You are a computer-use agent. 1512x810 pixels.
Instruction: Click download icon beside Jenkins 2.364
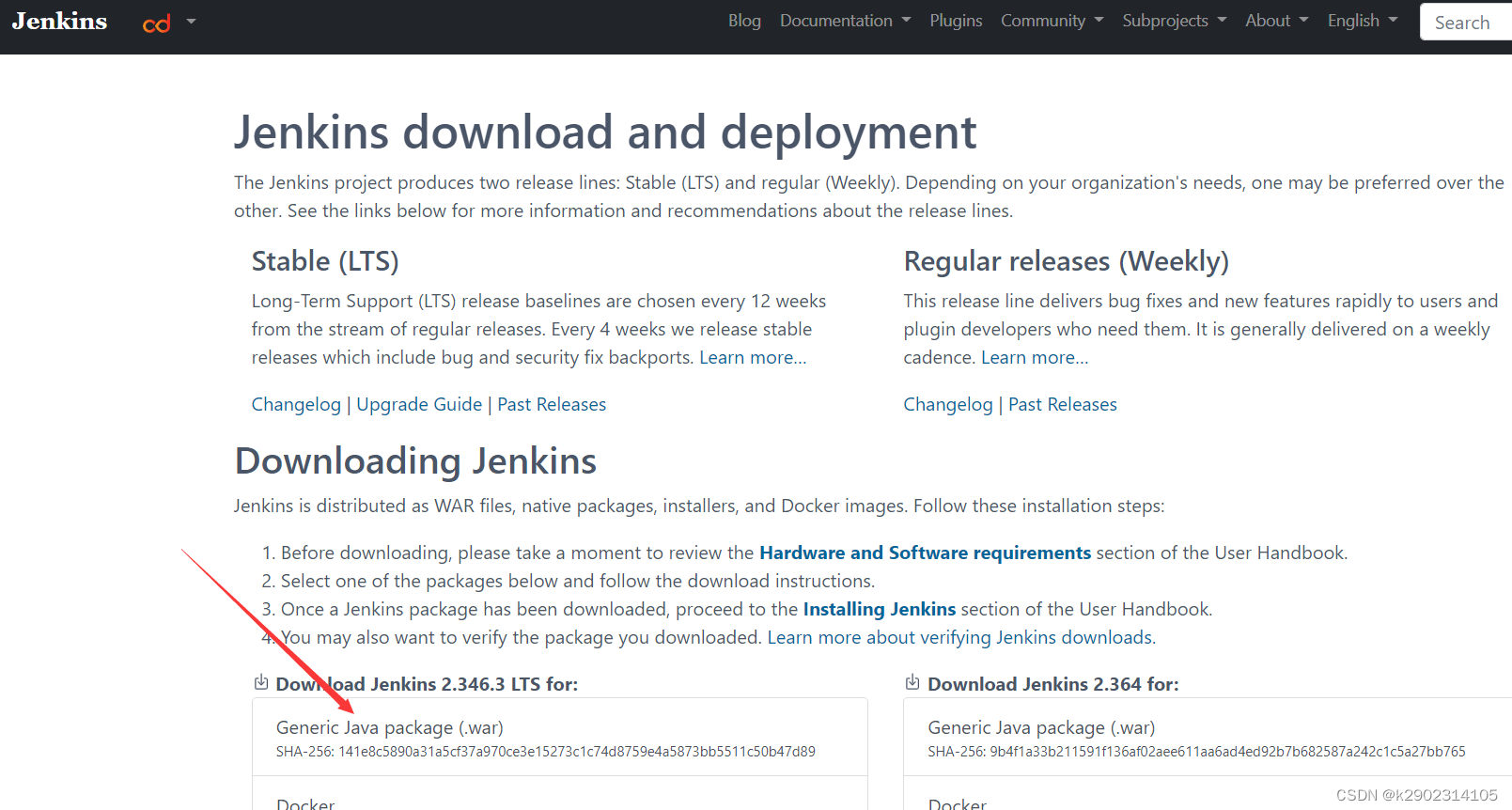(912, 682)
